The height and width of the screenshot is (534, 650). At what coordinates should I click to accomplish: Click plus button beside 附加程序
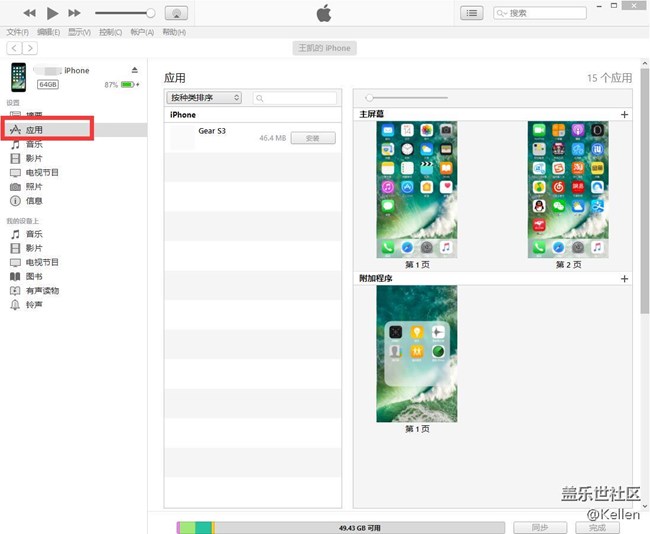click(625, 279)
